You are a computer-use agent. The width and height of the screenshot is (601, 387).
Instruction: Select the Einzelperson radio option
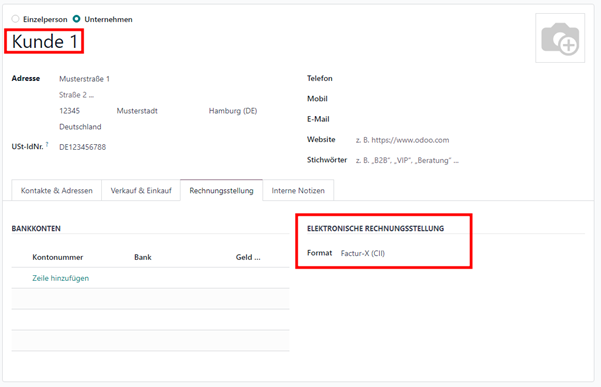[15, 19]
